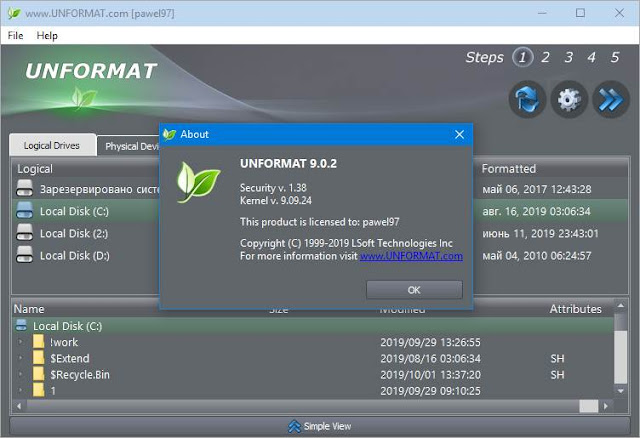Select Local Disk (C:) root in file tree
Viewport: 640px width, 438px height.
(x=312, y=326)
